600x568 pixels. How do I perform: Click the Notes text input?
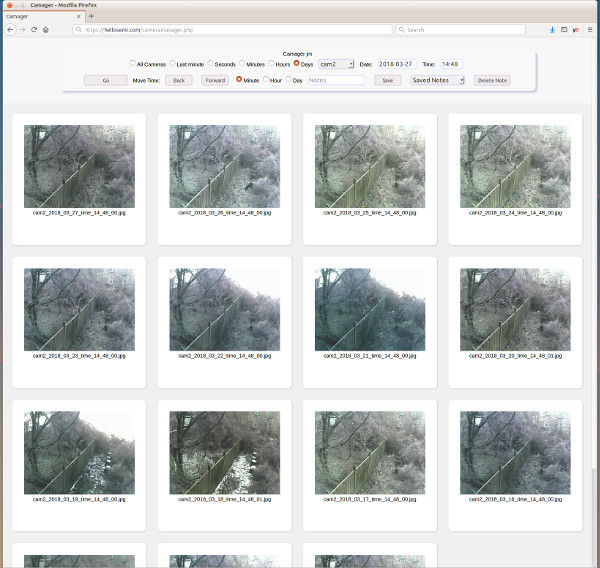(336, 80)
